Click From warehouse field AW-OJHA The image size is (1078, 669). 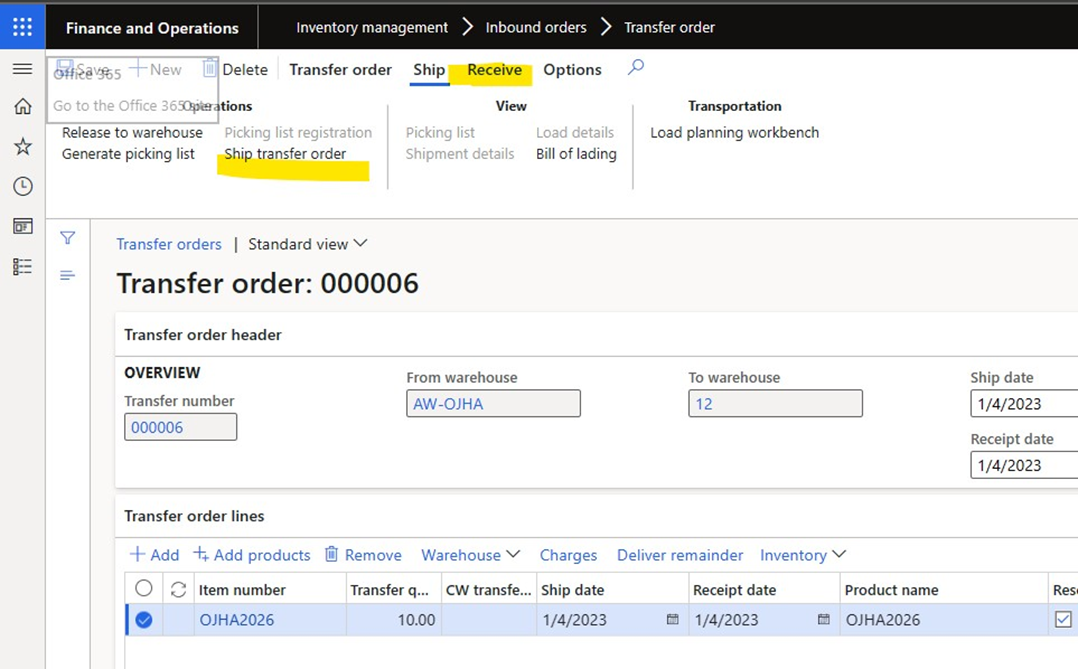[x=494, y=404]
